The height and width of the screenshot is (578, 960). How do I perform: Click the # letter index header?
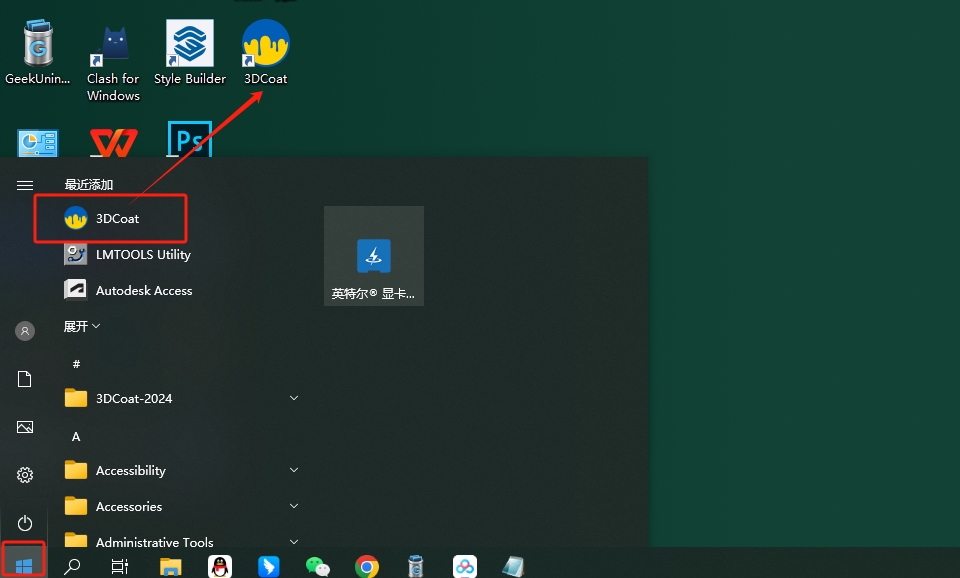click(77, 364)
